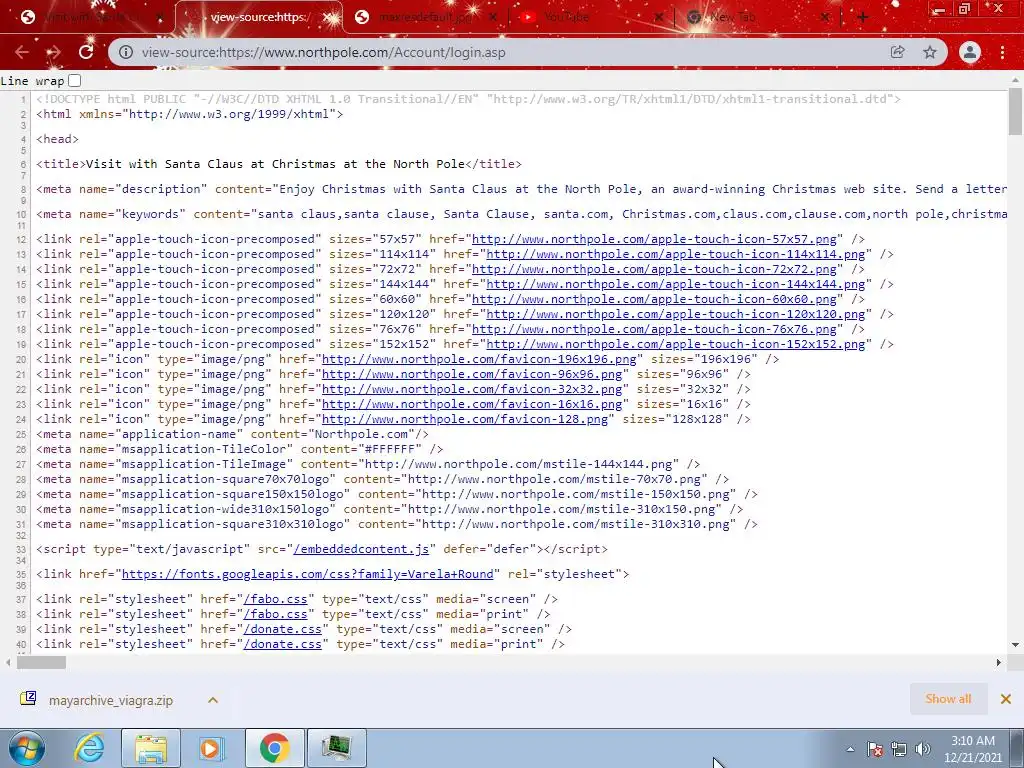Open favicon-196x196.png link
1024x768 pixels.
(x=479, y=359)
